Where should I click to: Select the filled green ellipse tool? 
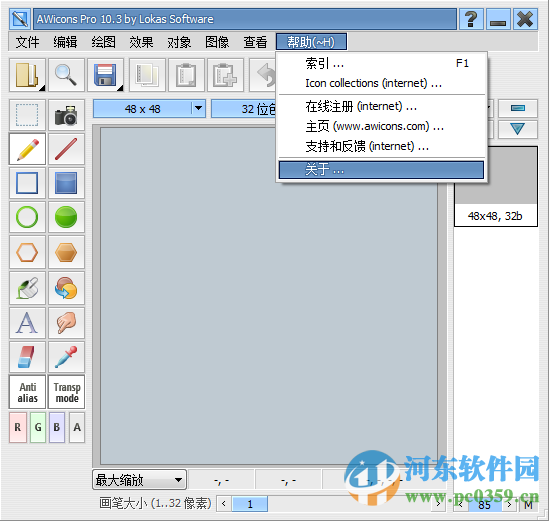pyautogui.click(x=66, y=217)
